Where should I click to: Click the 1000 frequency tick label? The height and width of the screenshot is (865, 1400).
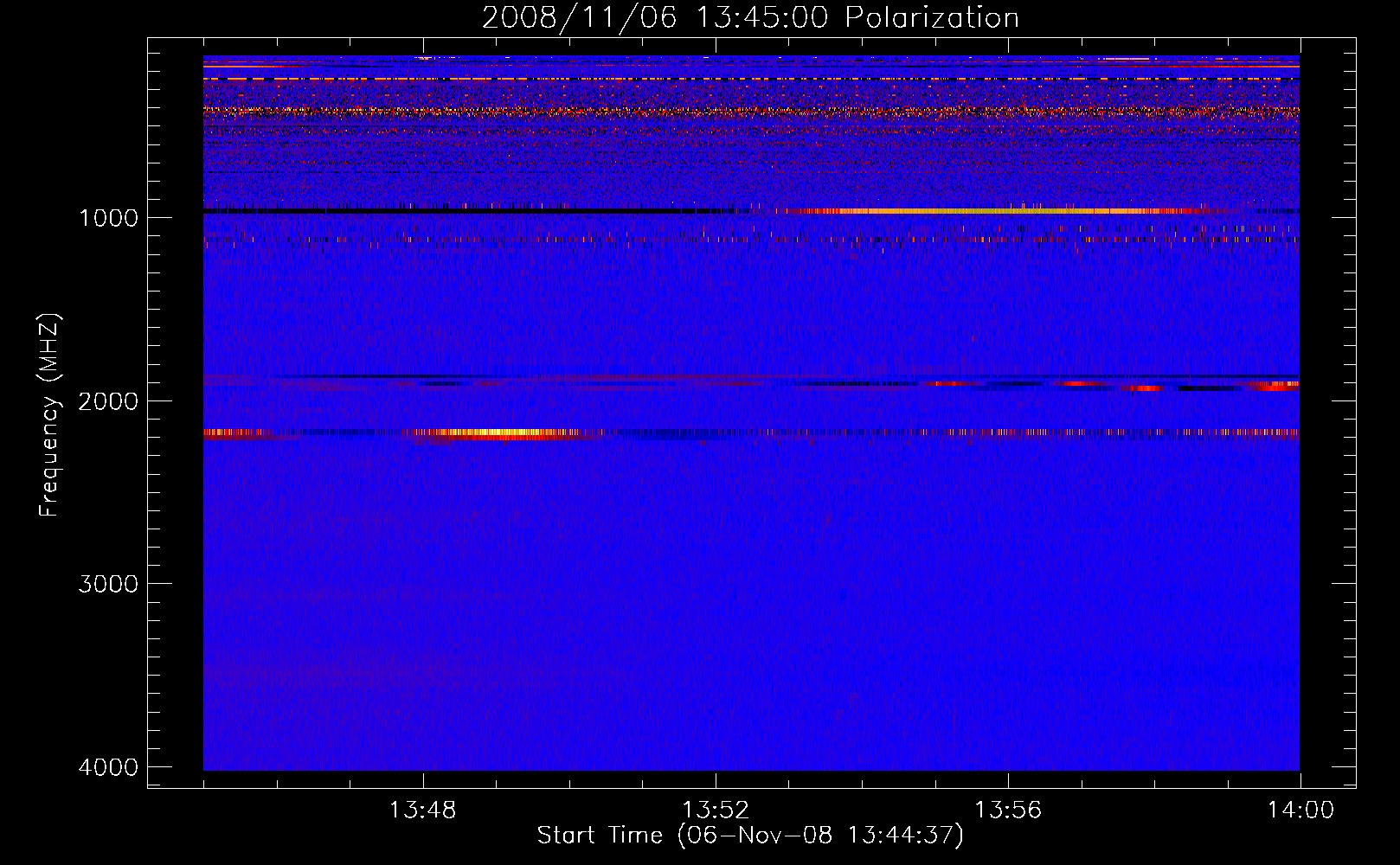point(108,217)
